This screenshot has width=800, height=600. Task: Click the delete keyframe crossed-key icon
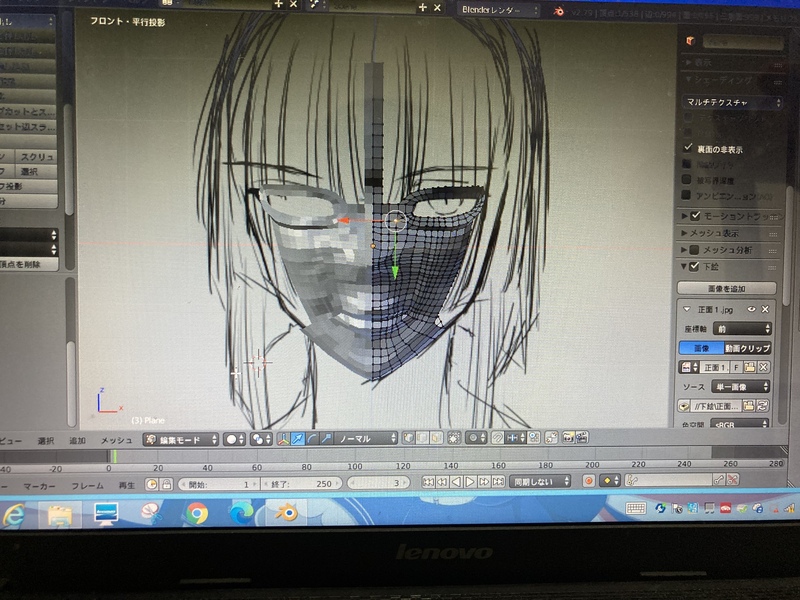coord(733,480)
